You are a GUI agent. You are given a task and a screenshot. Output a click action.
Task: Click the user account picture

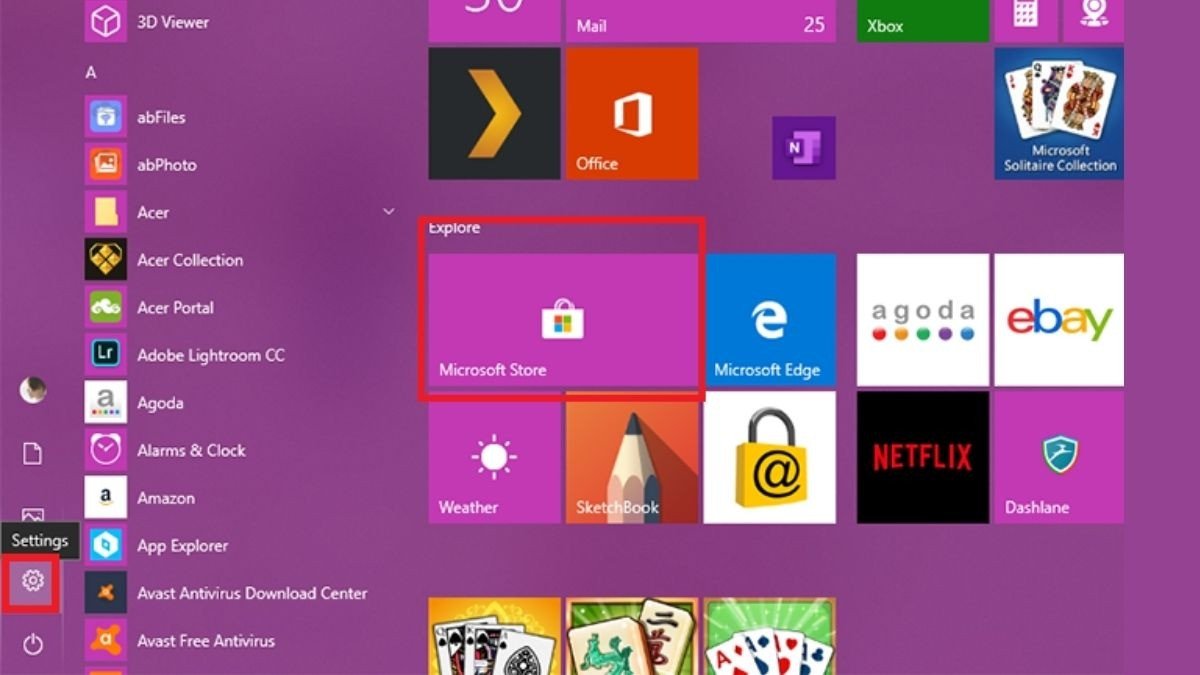(x=31, y=391)
